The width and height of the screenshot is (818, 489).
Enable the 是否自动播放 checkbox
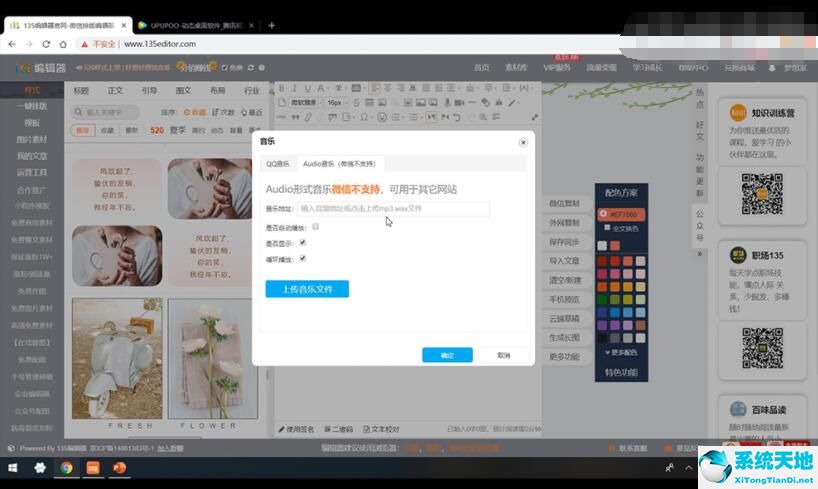click(x=316, y=227)
